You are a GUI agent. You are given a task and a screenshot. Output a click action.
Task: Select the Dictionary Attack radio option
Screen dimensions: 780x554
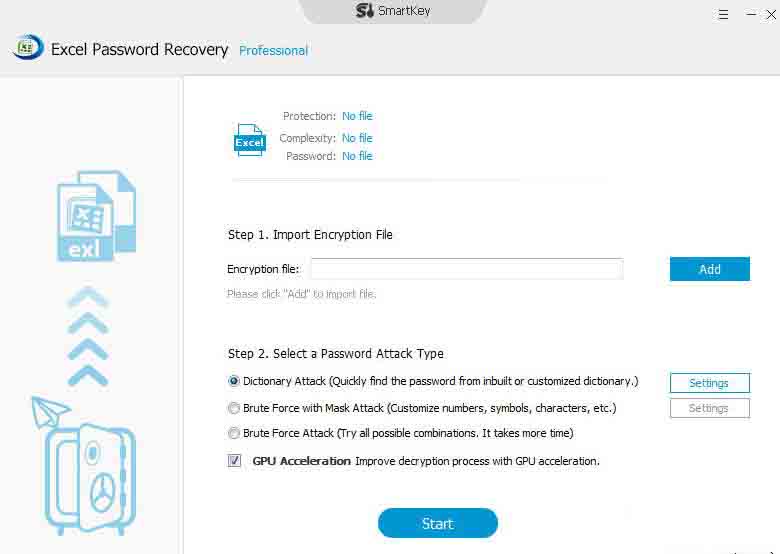(234, 381)
